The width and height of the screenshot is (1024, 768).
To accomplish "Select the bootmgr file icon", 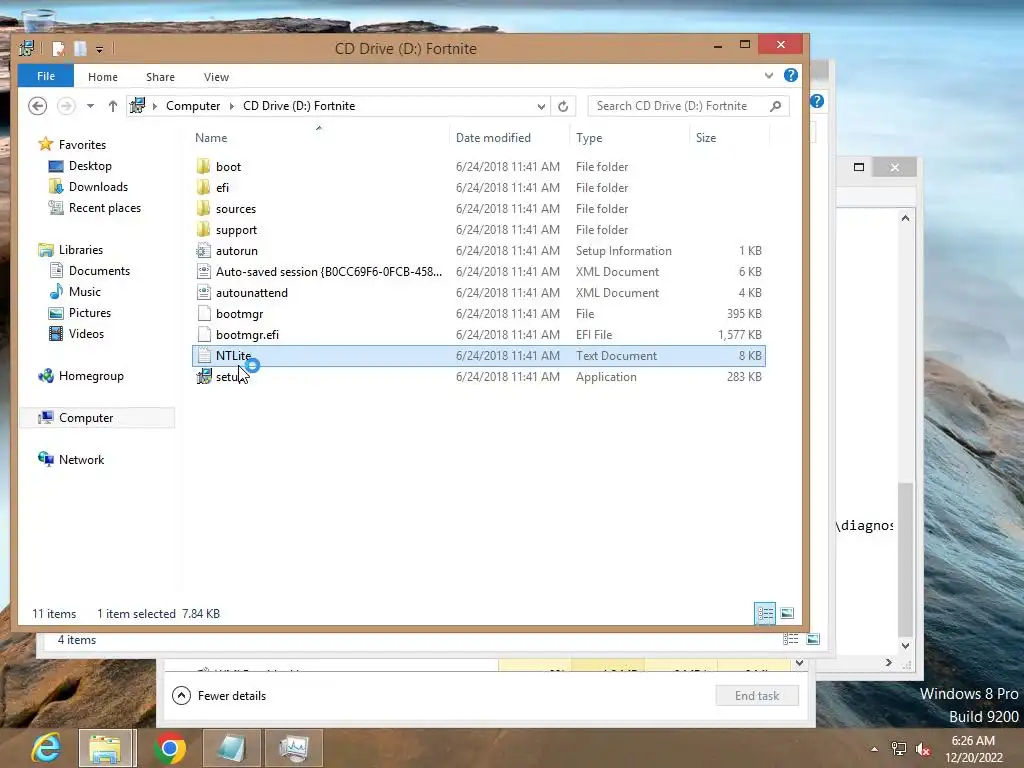I will pyautogui.click(x=204, y=313).
